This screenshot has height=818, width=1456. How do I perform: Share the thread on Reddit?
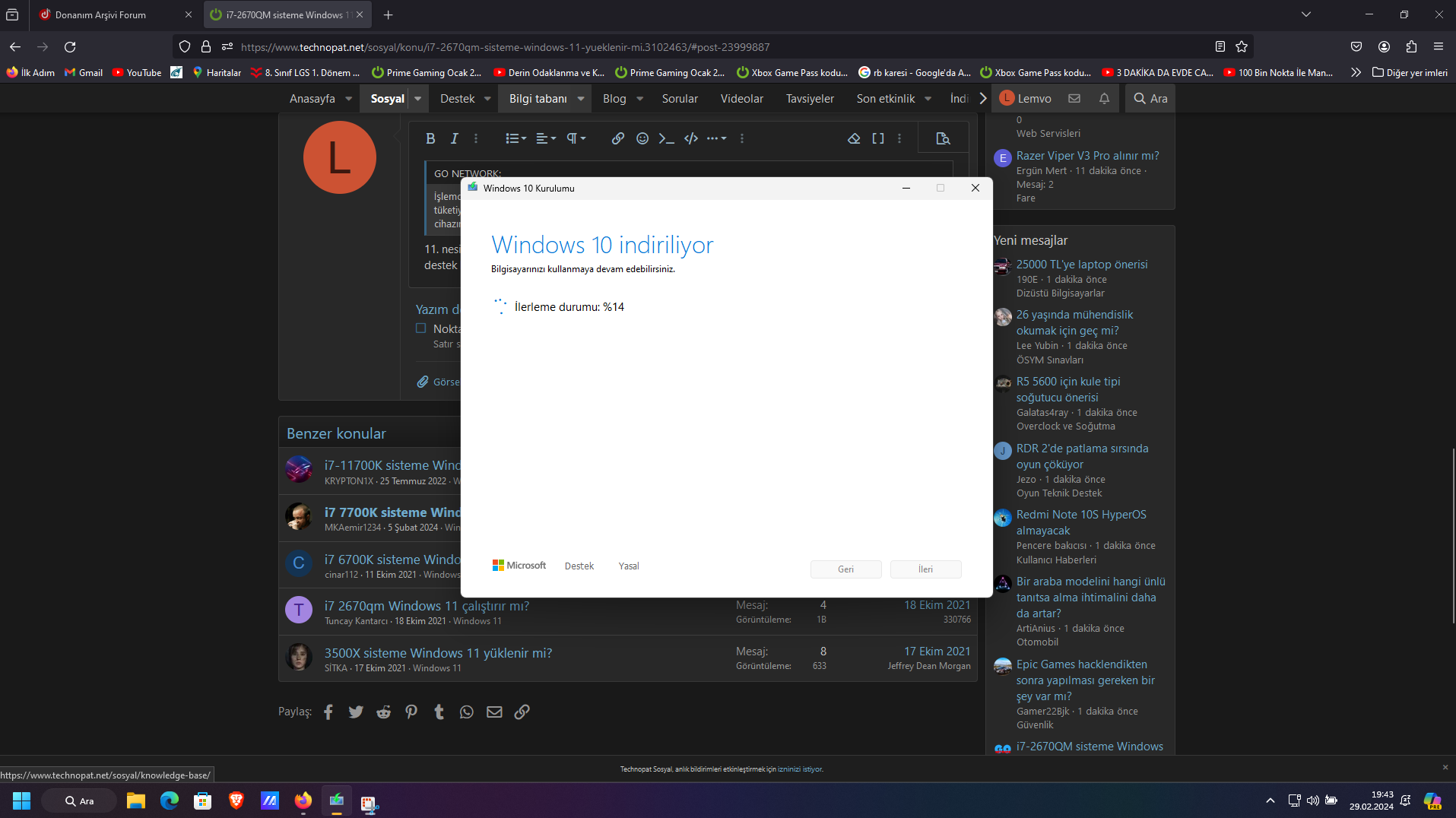point(384,712)
